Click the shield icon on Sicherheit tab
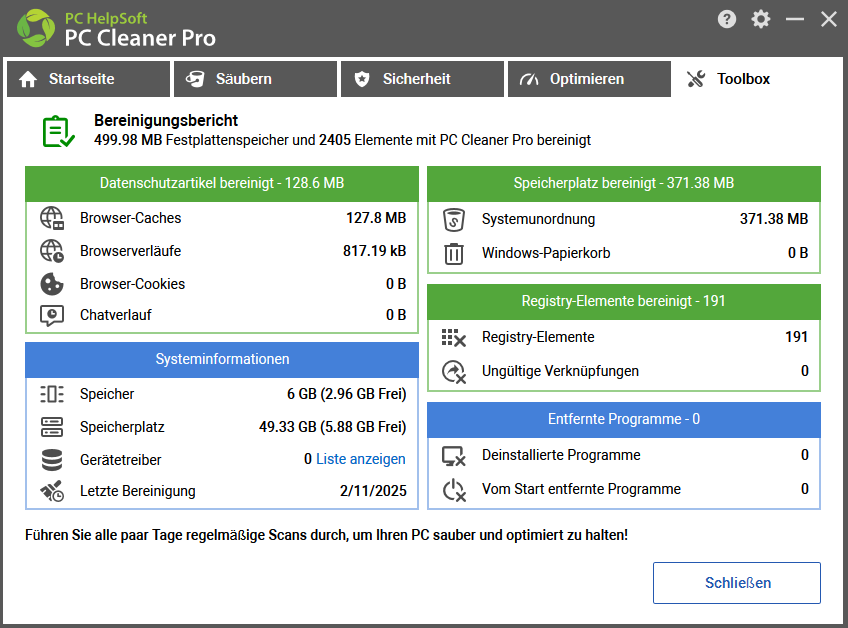848x628 pixels. click(362, 80)
